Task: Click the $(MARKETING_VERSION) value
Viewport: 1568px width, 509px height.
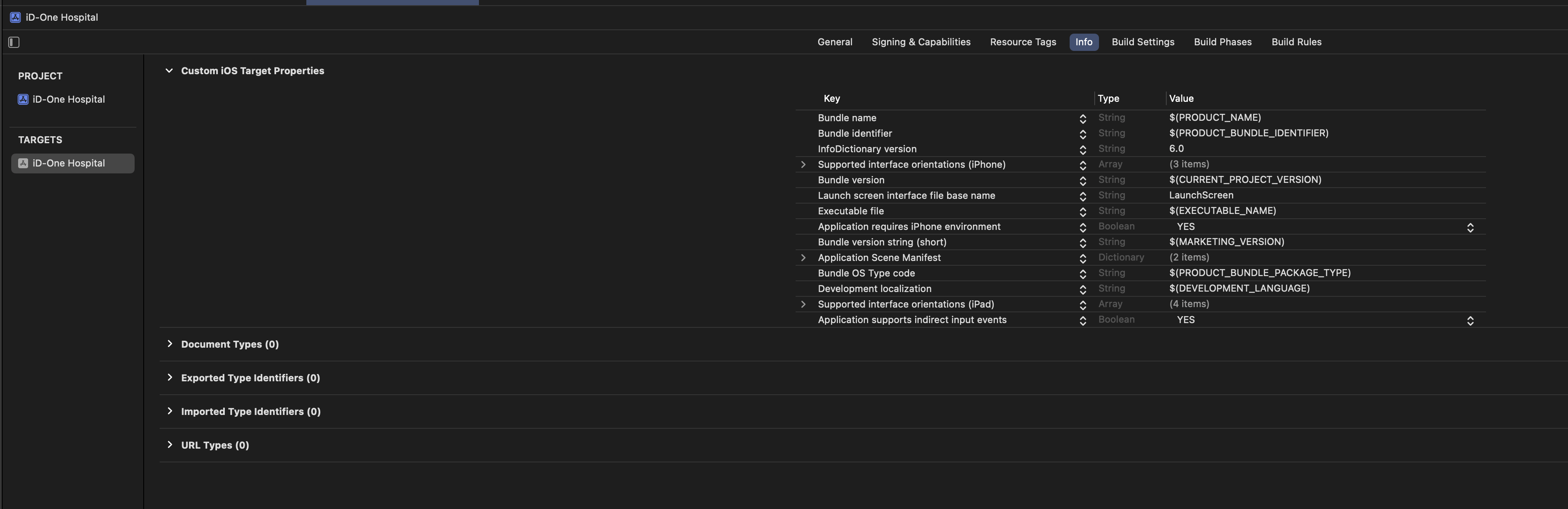Action: [1227, 242]
